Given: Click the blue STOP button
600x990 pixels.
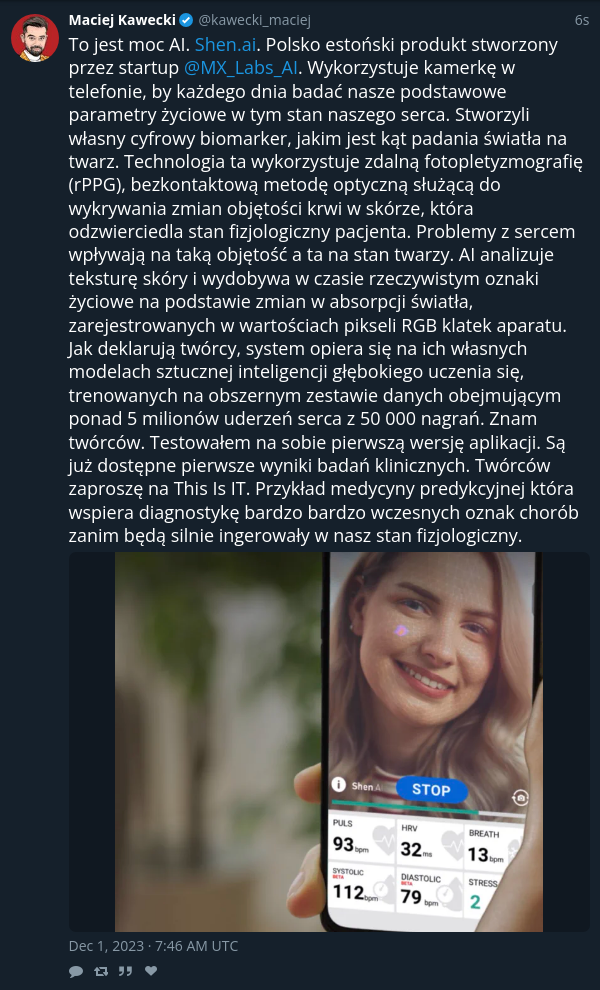Looking at the screenshot, I should [x=431, y=789].
